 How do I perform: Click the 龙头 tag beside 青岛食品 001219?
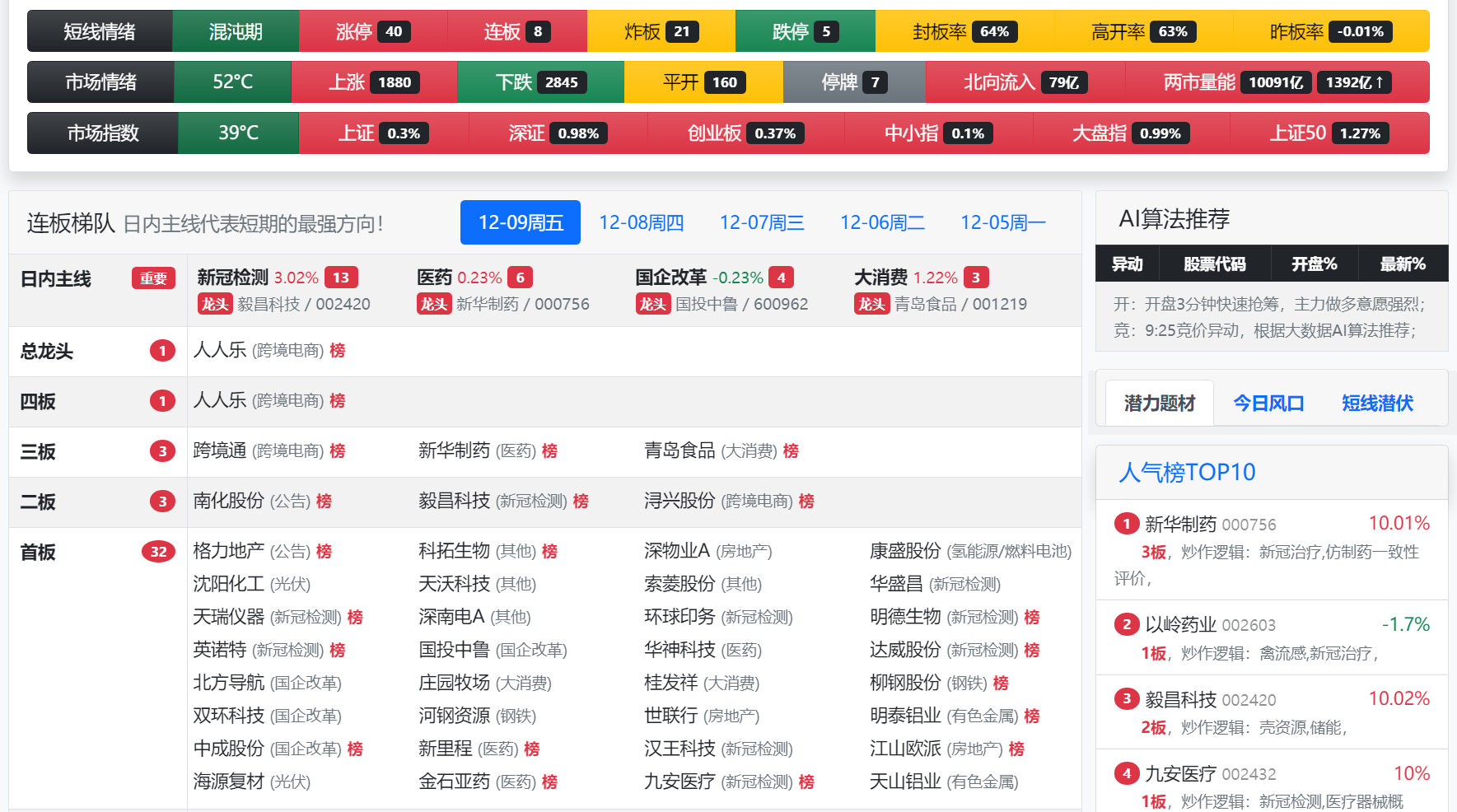(x=871, y=304)
